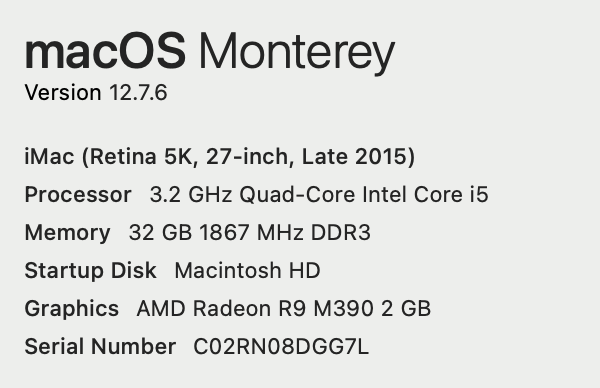Viewport: 600px width, 388px height.
Task: Click the Graphics label
Action: click(72, 308)
